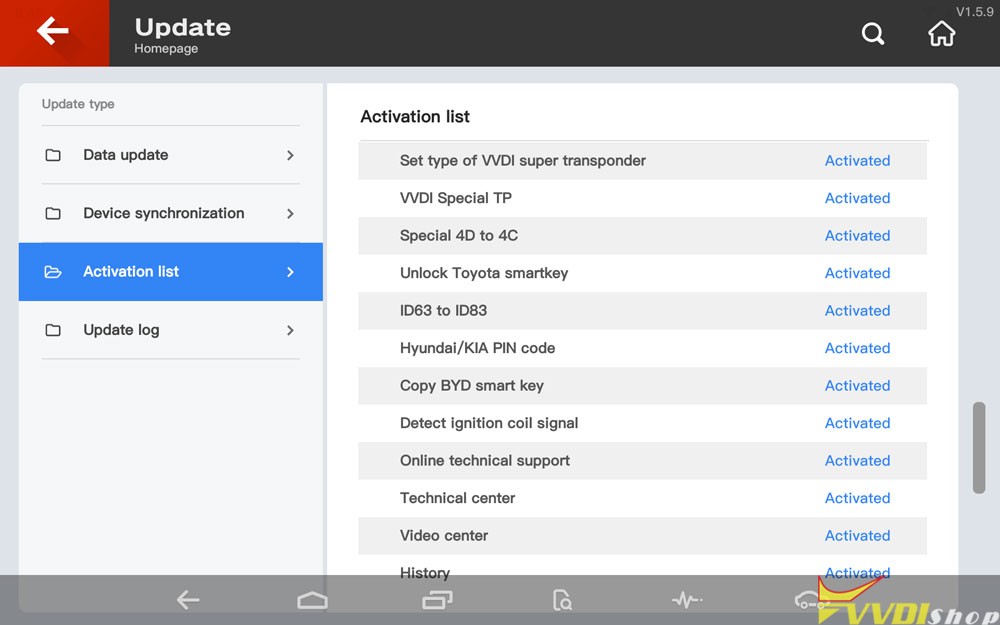Select Device synchronization menu item

tap(171, 214)
